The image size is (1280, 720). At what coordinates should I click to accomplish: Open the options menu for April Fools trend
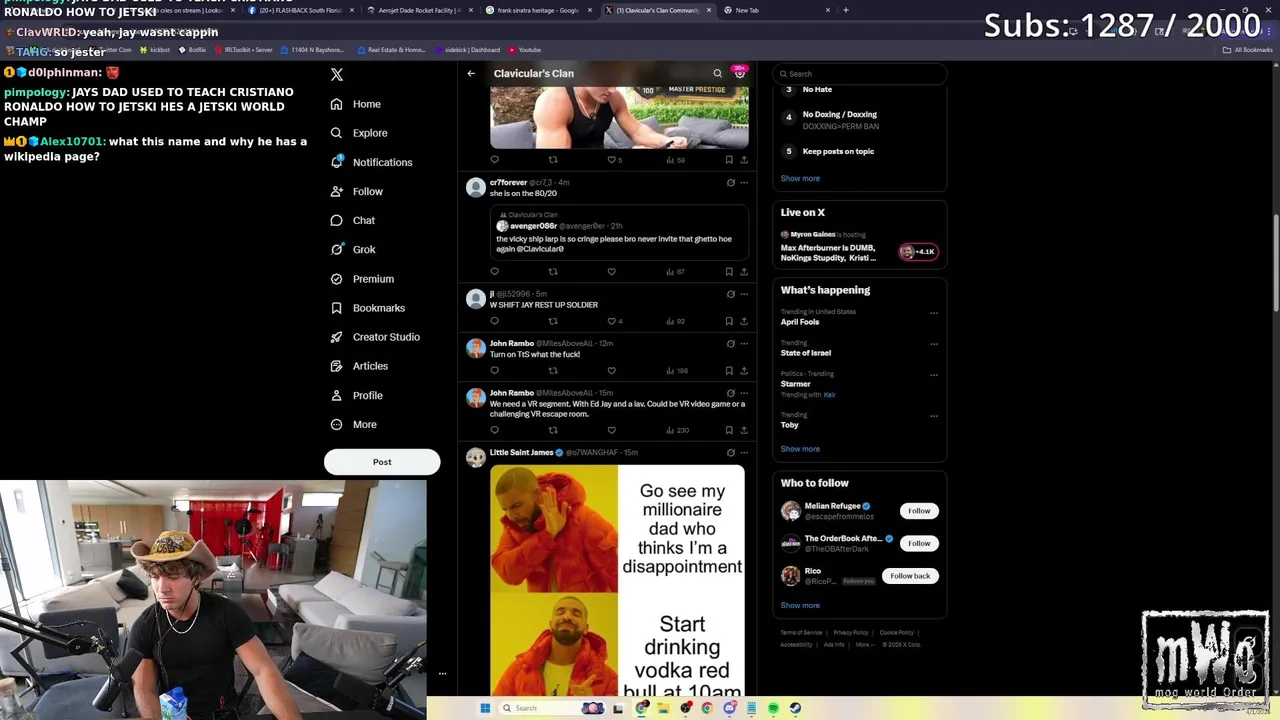tap(934, 313)
